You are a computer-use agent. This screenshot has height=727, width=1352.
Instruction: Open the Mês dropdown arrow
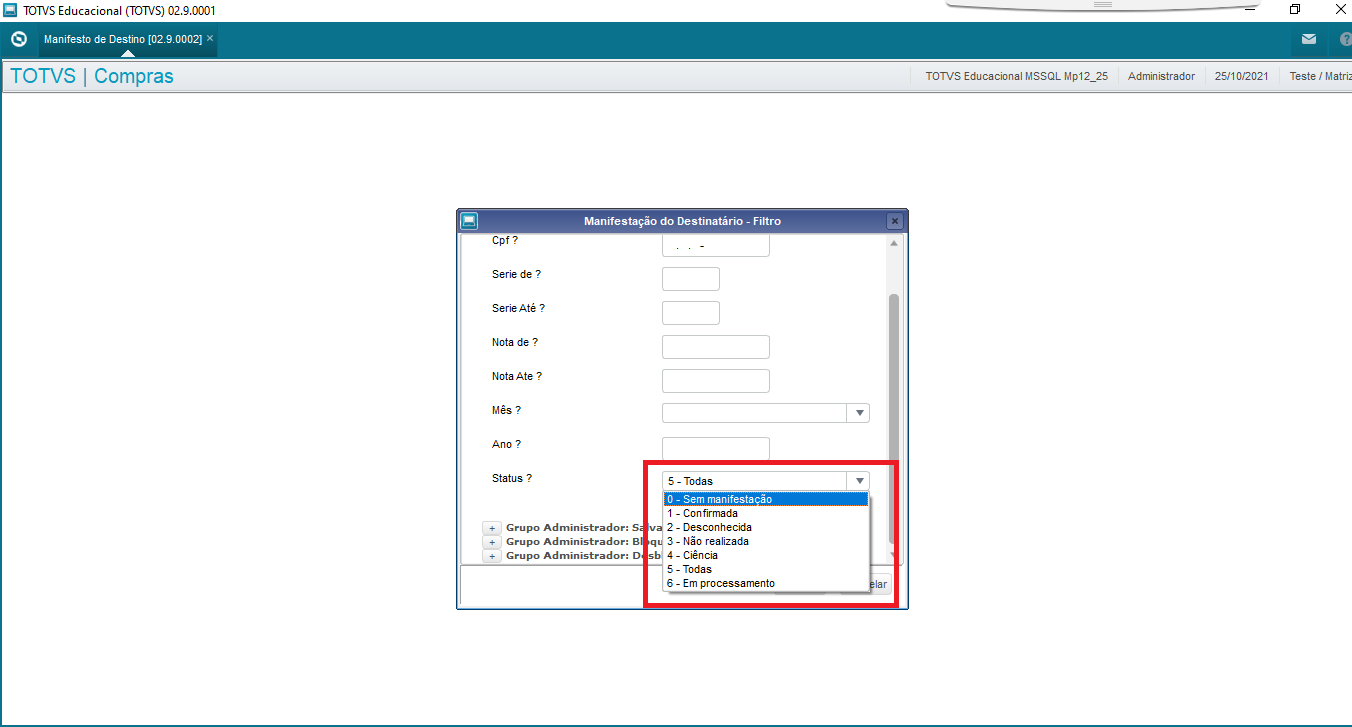click(x=858, y=413)
